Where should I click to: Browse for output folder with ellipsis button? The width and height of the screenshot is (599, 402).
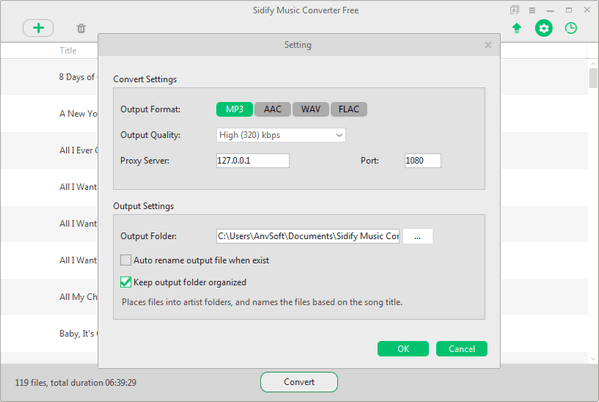tap(418, 237)
